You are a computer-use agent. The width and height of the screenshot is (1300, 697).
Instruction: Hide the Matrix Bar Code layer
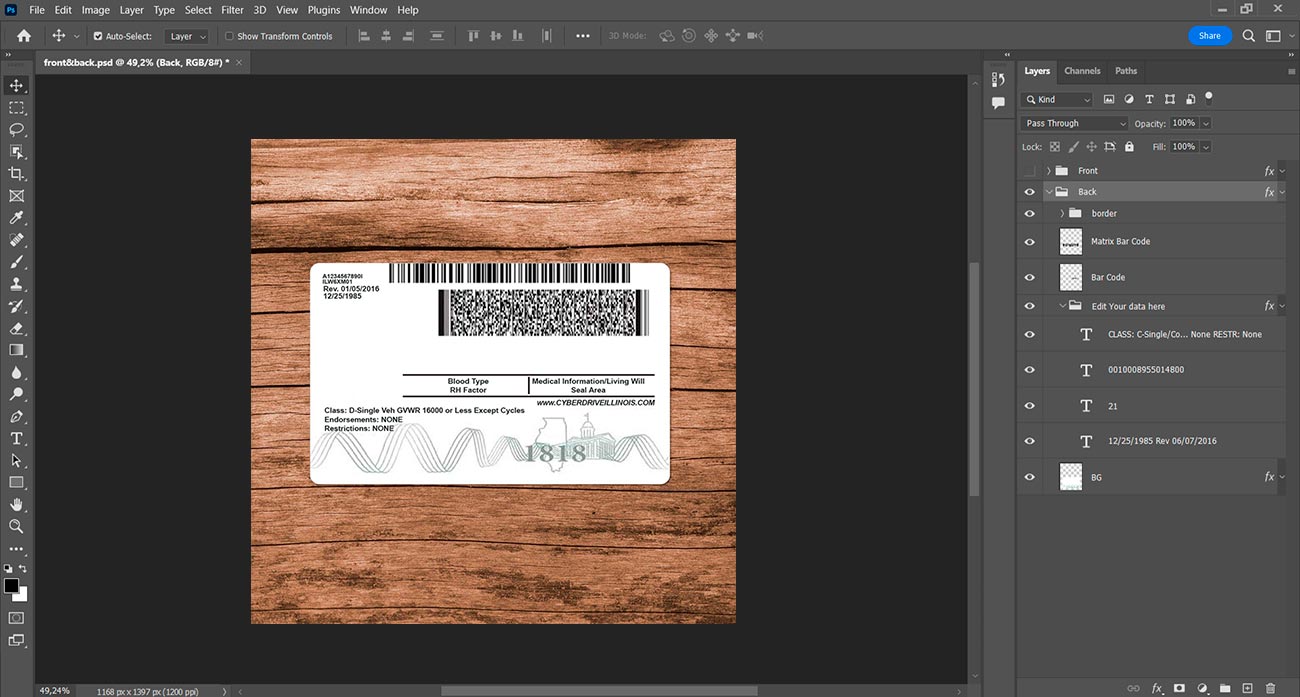pyautogui.click(x=1029, y=241)
